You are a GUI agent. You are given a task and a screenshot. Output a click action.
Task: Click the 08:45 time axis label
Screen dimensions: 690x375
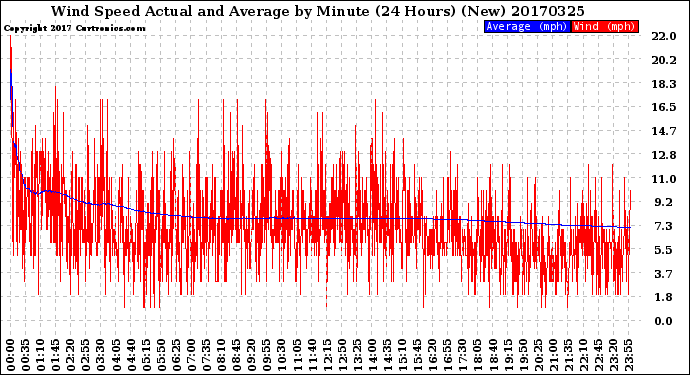click(236, 355)
